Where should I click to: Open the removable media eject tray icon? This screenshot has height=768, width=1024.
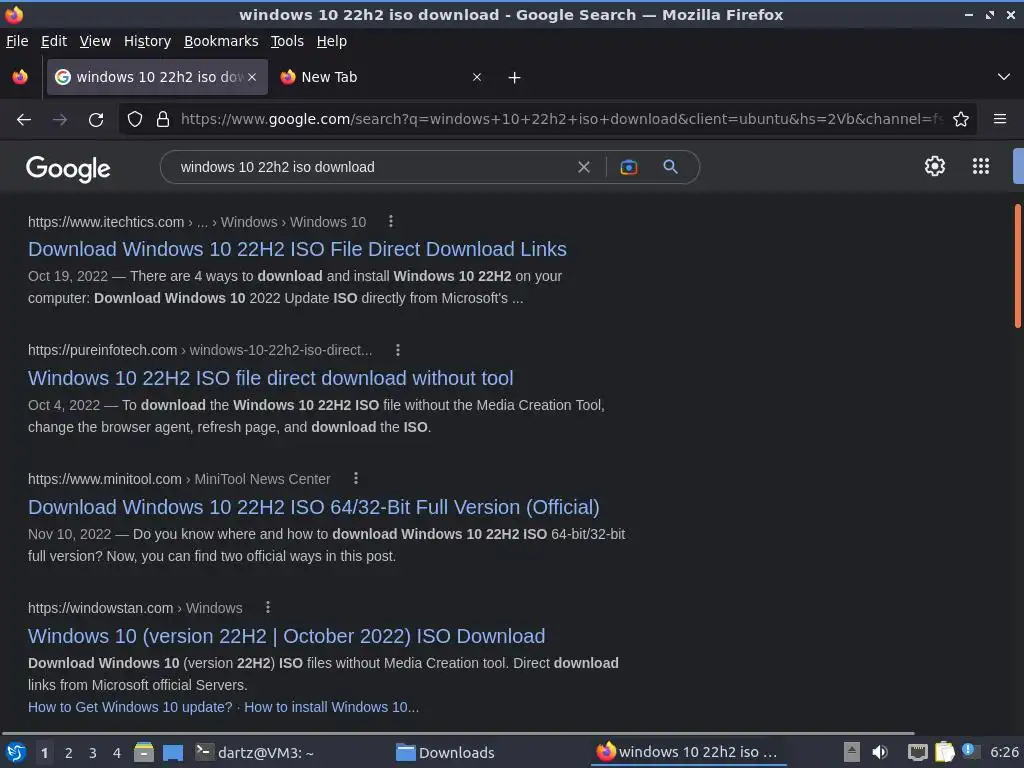[x=851, y=752]
